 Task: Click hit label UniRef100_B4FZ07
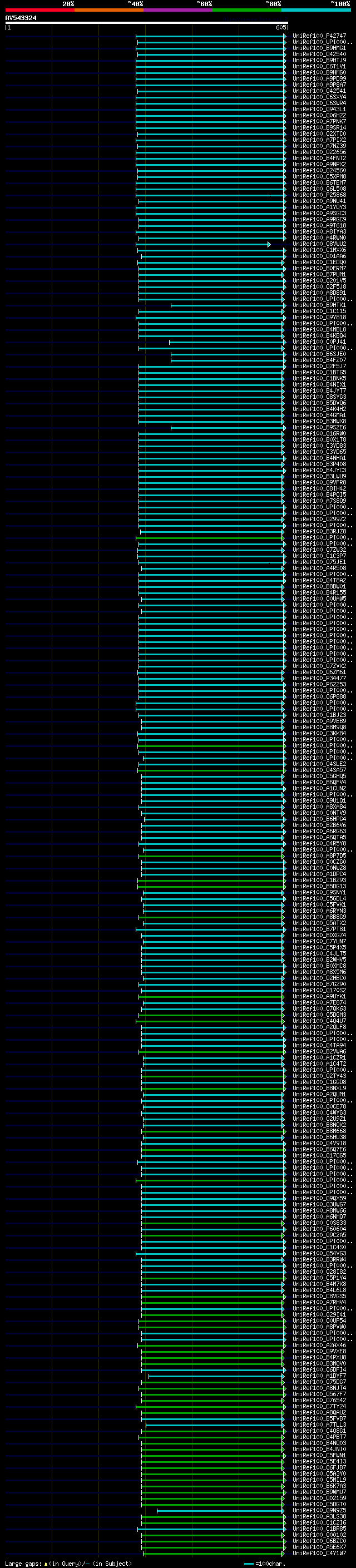[x=319, y=360]
